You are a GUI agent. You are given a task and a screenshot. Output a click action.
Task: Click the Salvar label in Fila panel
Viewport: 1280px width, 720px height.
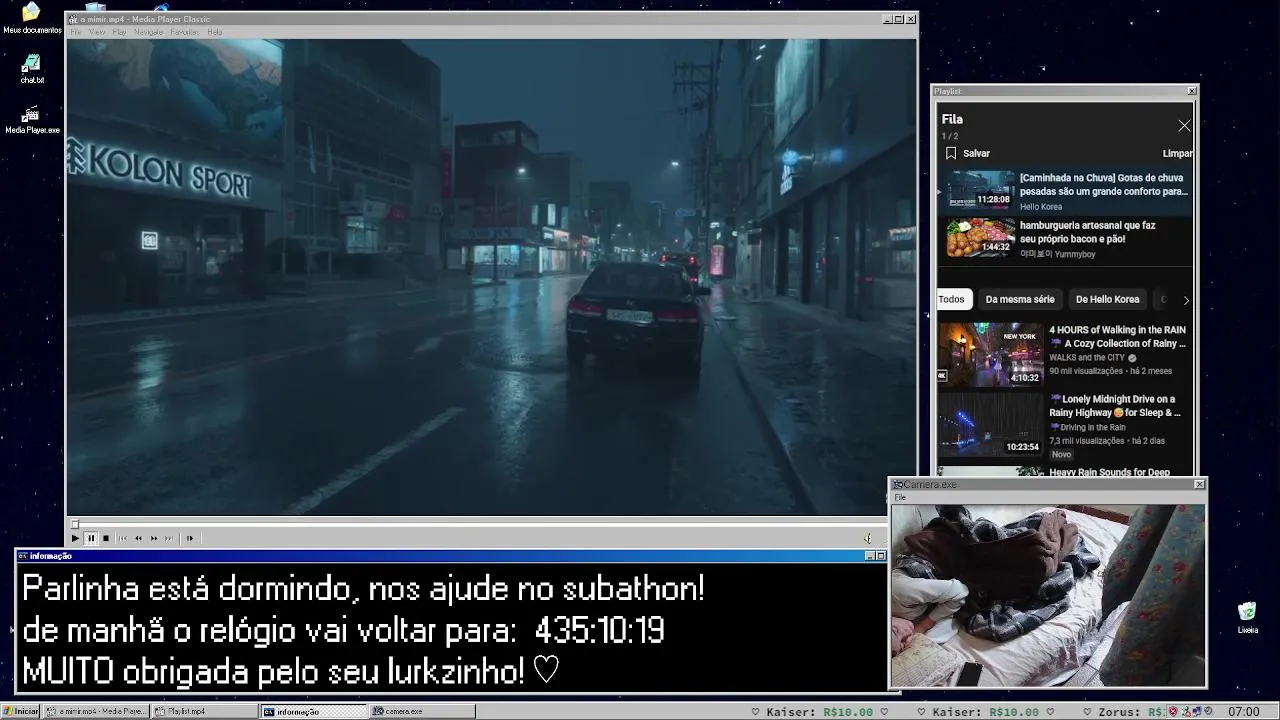pyautogui.click(x=976, y=153)
